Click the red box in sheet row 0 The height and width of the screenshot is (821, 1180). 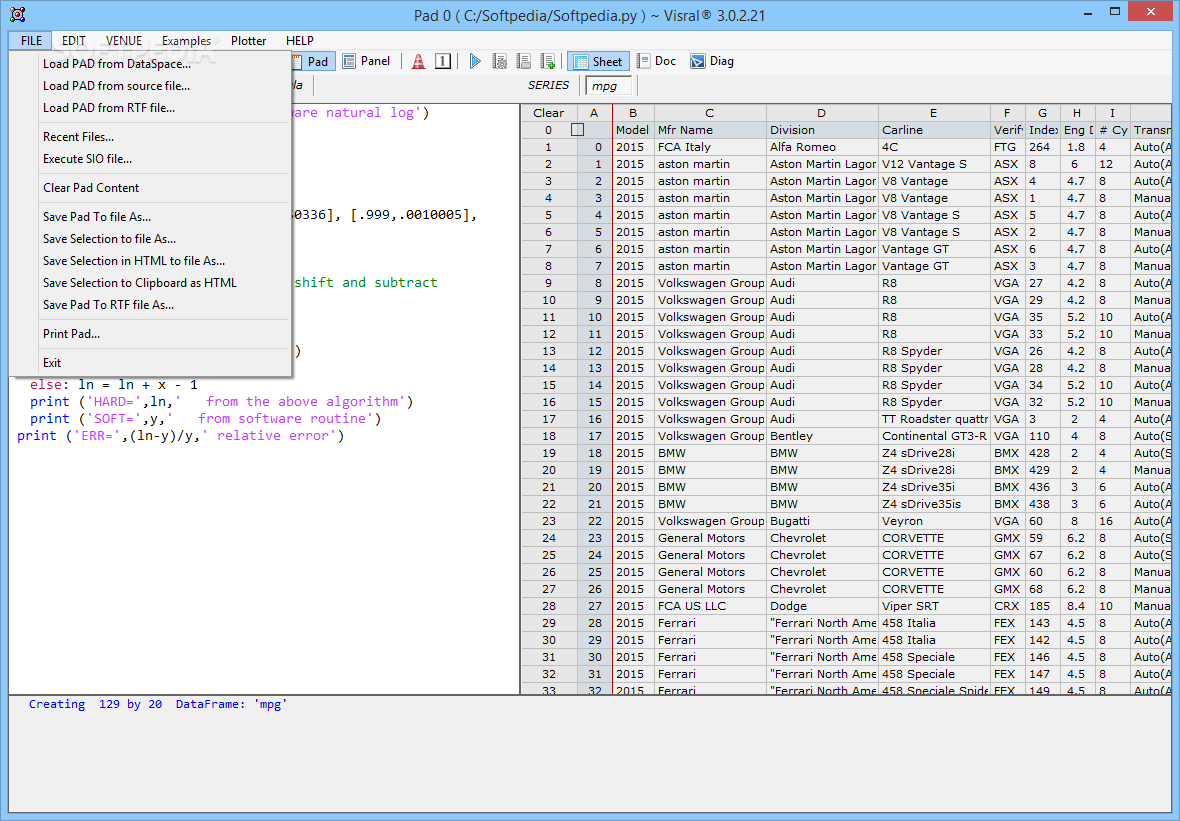pos(577,130)
